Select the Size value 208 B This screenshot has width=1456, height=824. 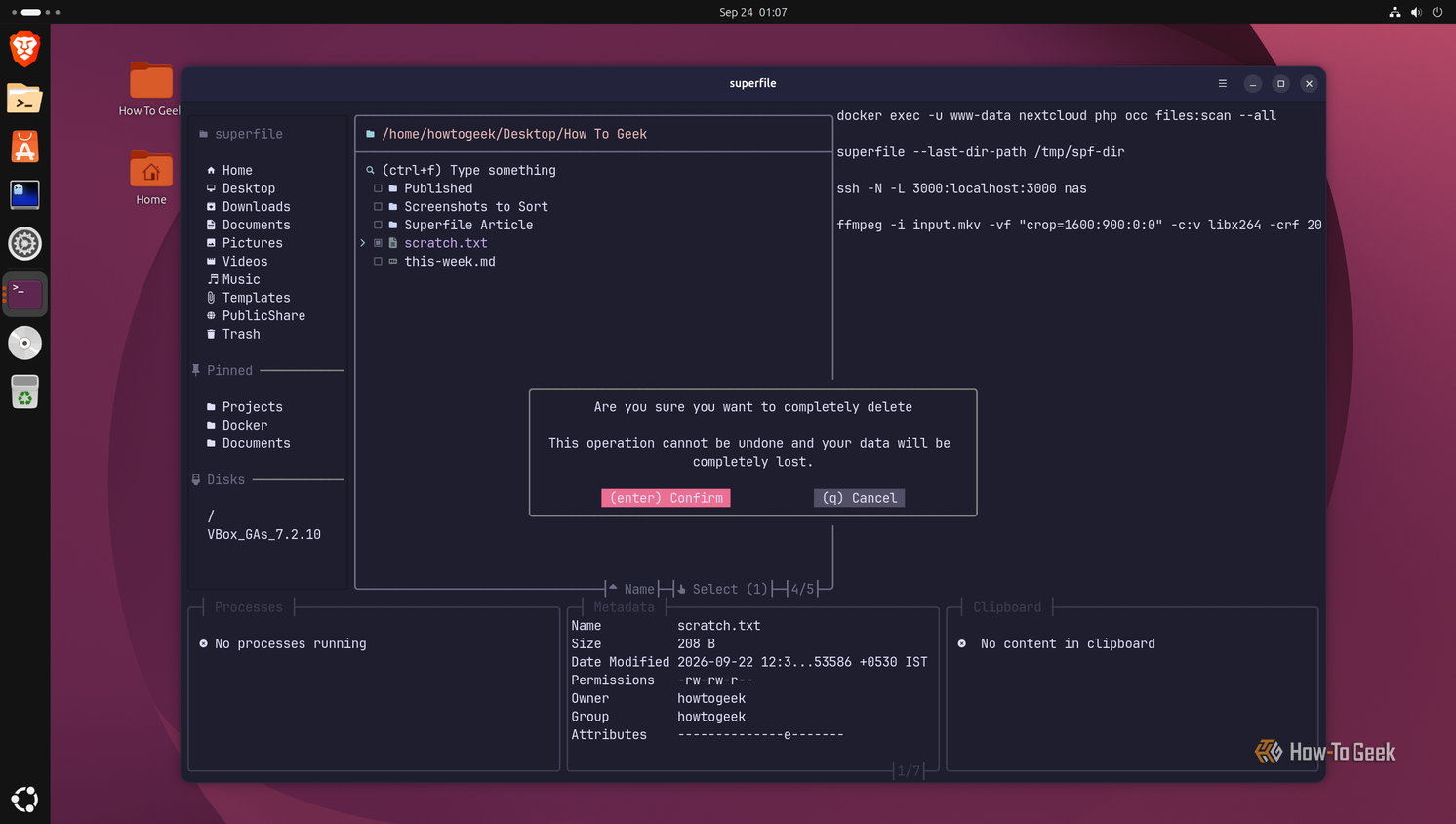[697, 644]
